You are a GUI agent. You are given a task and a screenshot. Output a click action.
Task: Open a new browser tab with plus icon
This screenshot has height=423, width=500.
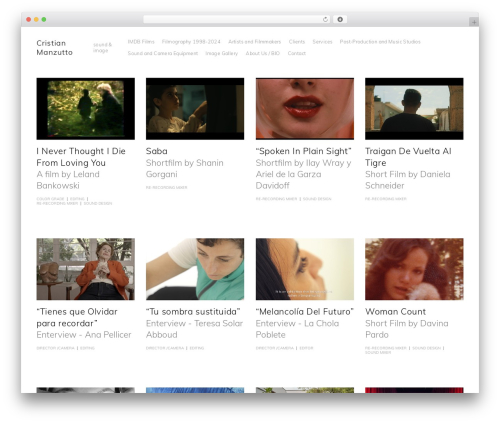point(474,22)
